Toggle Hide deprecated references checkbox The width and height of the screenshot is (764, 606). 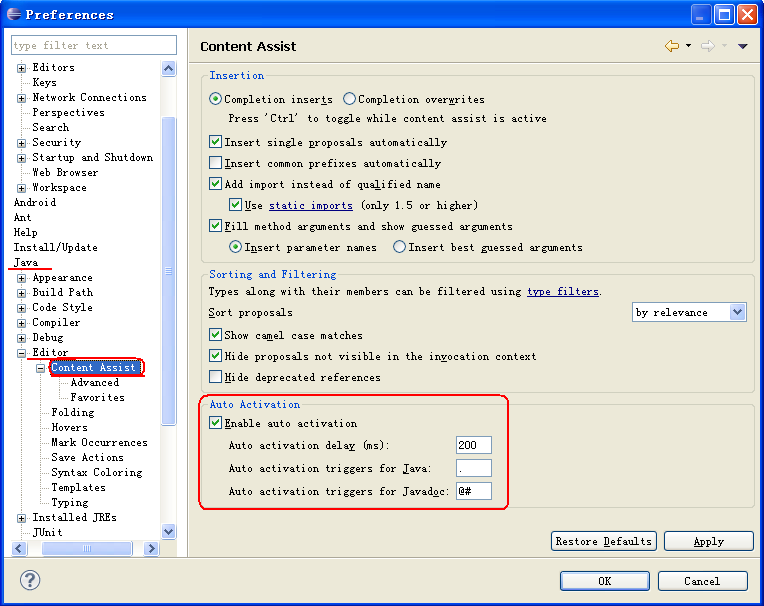(x=215, y=377)
